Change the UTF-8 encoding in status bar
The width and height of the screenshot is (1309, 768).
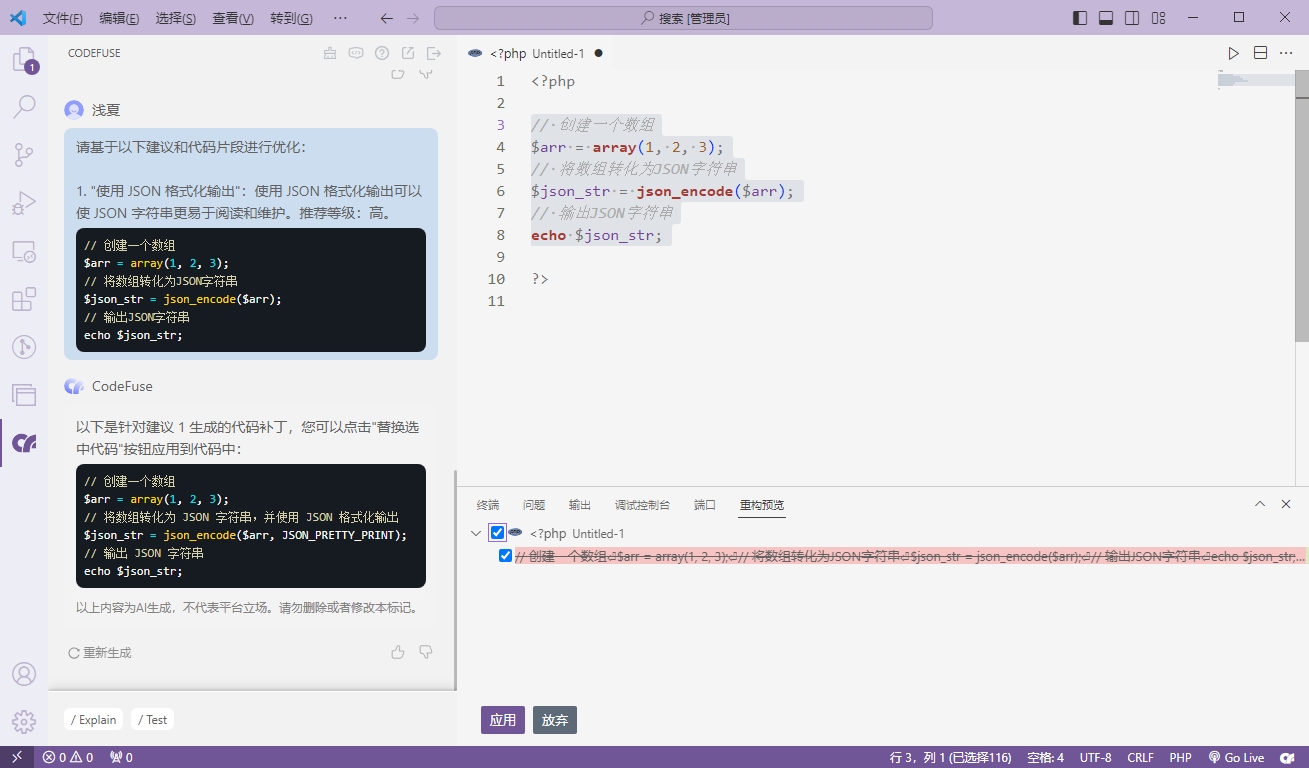pyautogui.click(x=1095, y=757)
